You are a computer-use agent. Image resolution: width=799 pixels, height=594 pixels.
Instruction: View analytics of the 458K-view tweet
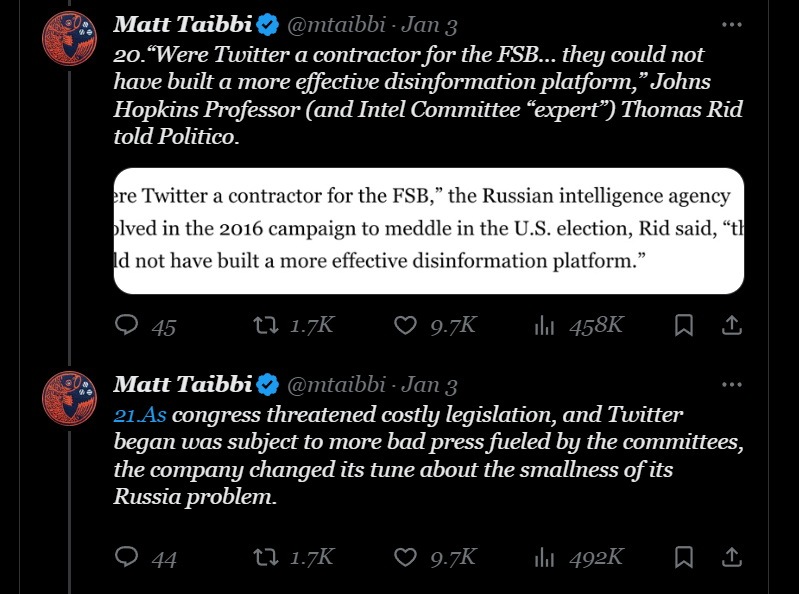click(x=545, y=325)
